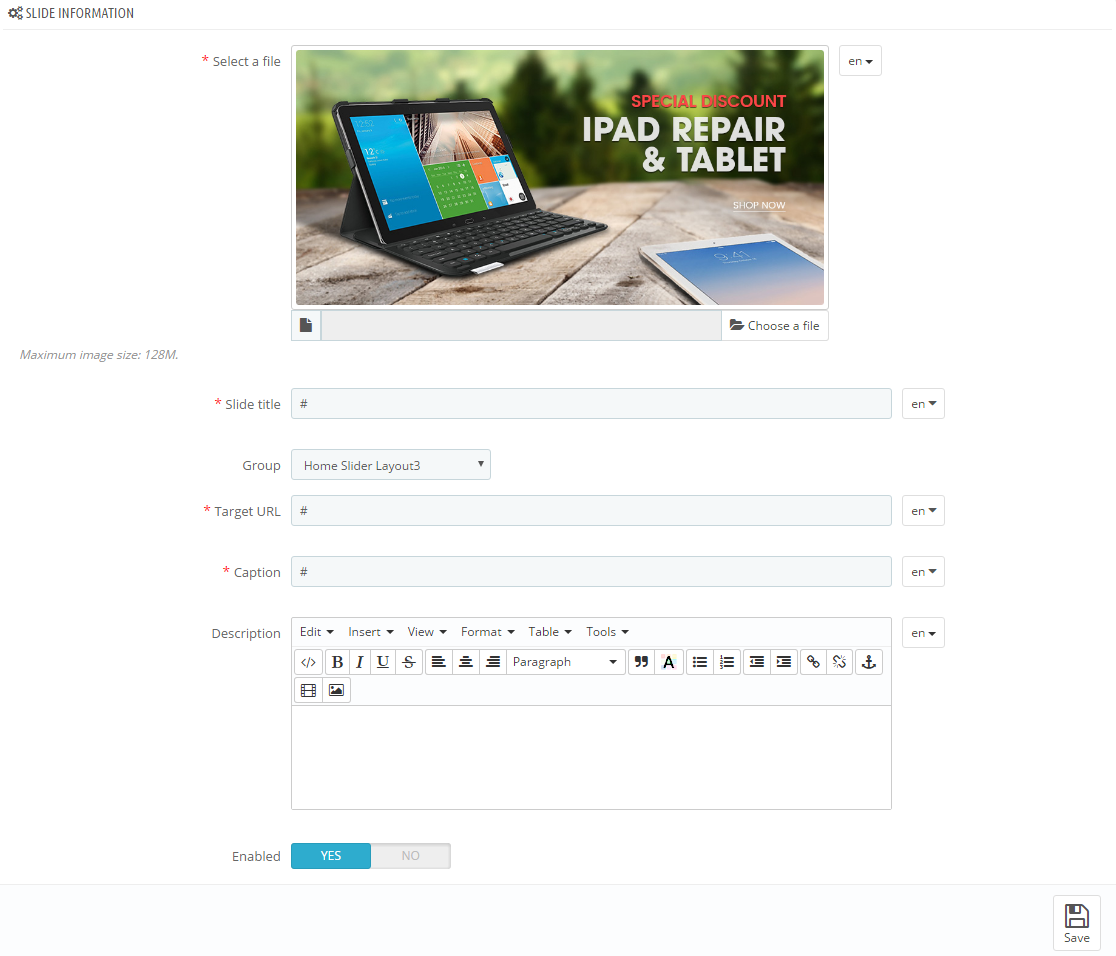Focus the Target URL input field
Viewport: 1116px width, 956px height.
tap(591, 510)
